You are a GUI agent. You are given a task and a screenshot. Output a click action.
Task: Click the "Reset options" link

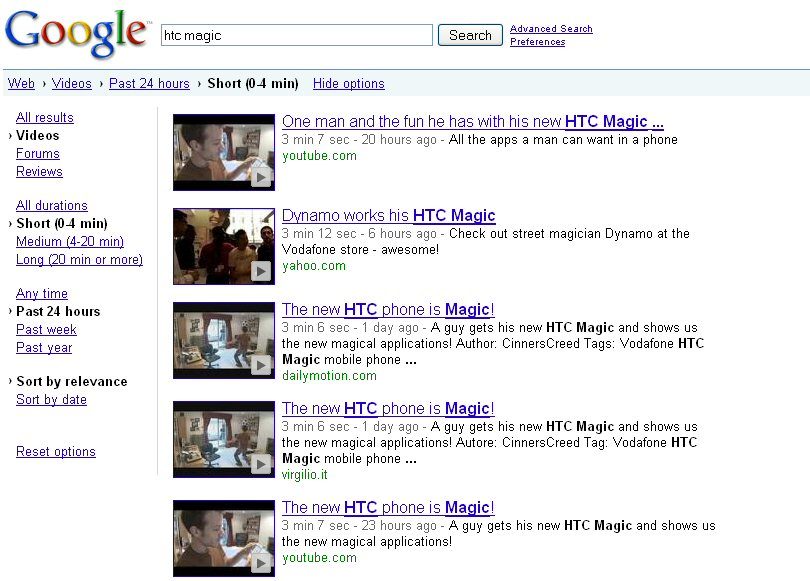click(56, 451)
